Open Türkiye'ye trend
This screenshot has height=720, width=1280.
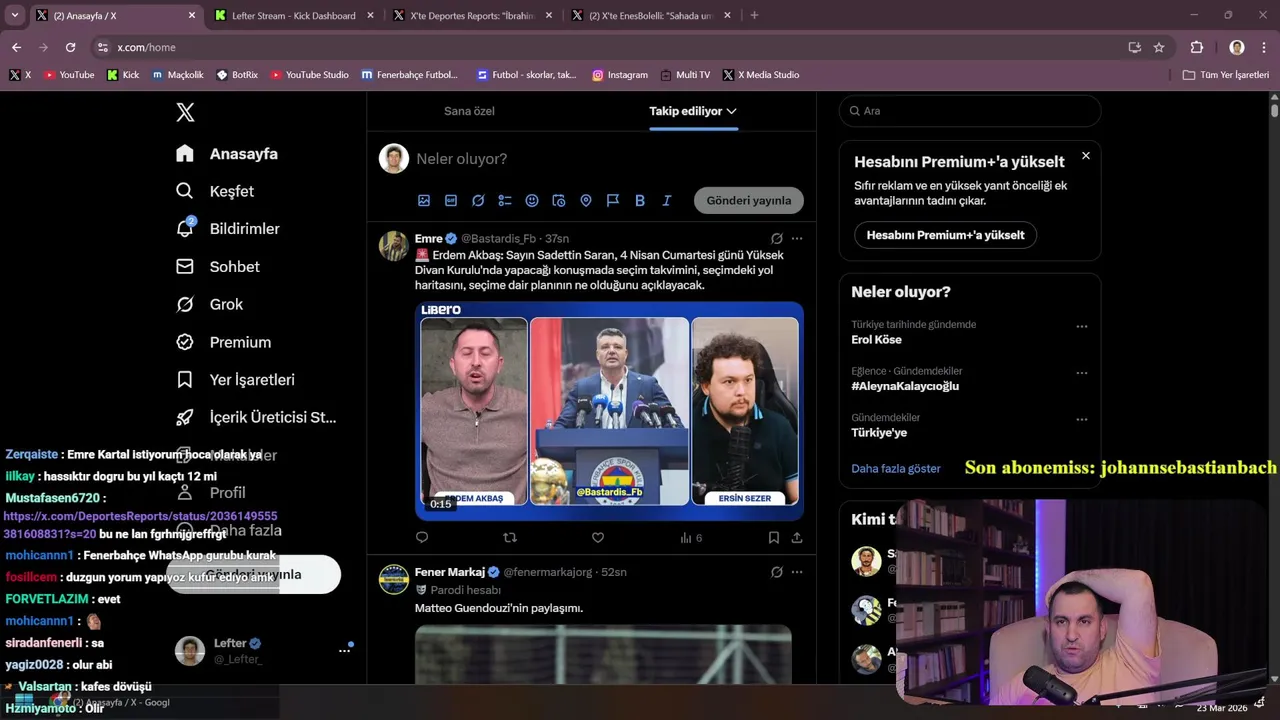(879, 433)
